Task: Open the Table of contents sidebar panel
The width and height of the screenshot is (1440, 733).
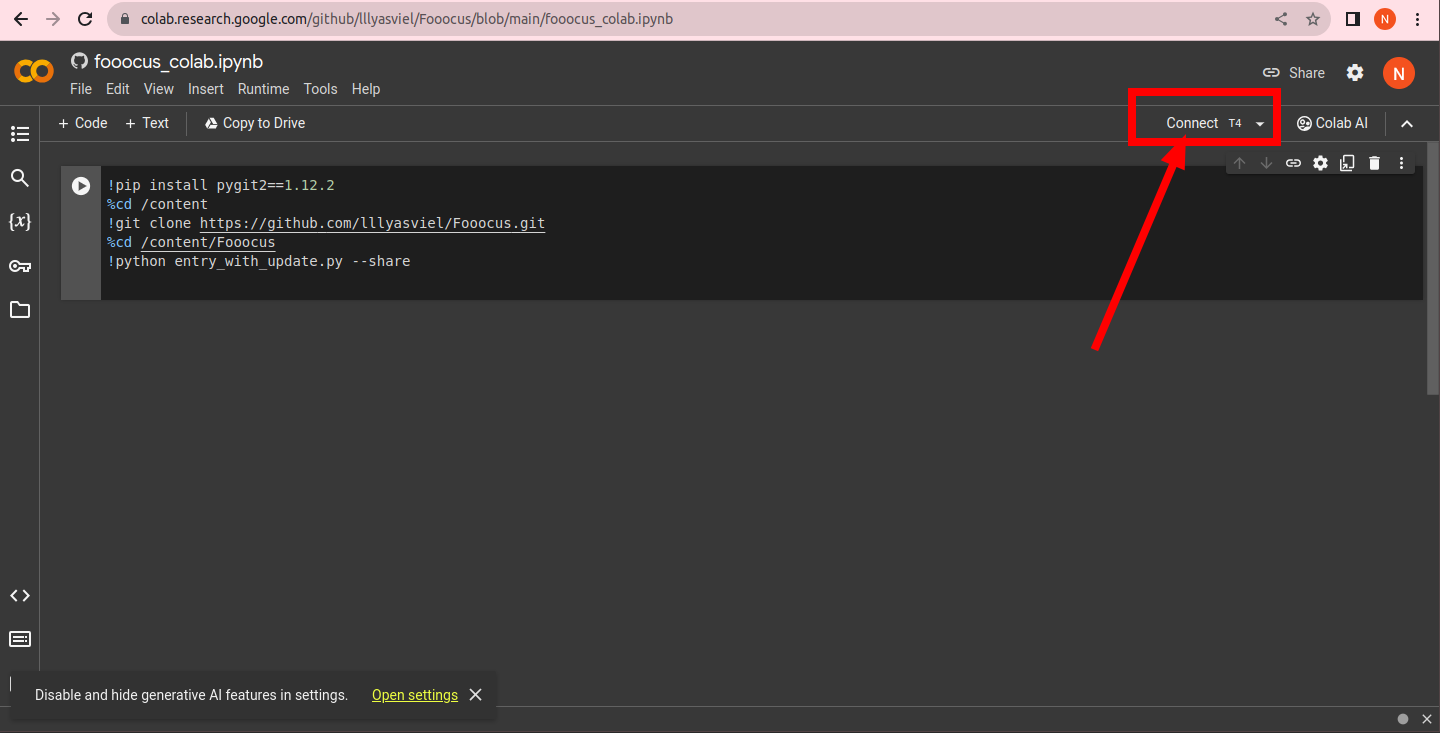Action: pos(20,134)
